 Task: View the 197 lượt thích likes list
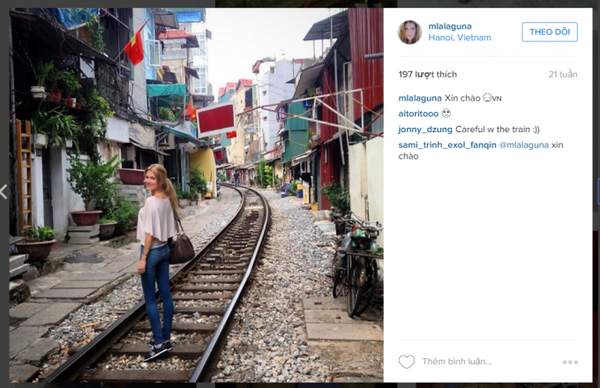[x=427, y=74]
